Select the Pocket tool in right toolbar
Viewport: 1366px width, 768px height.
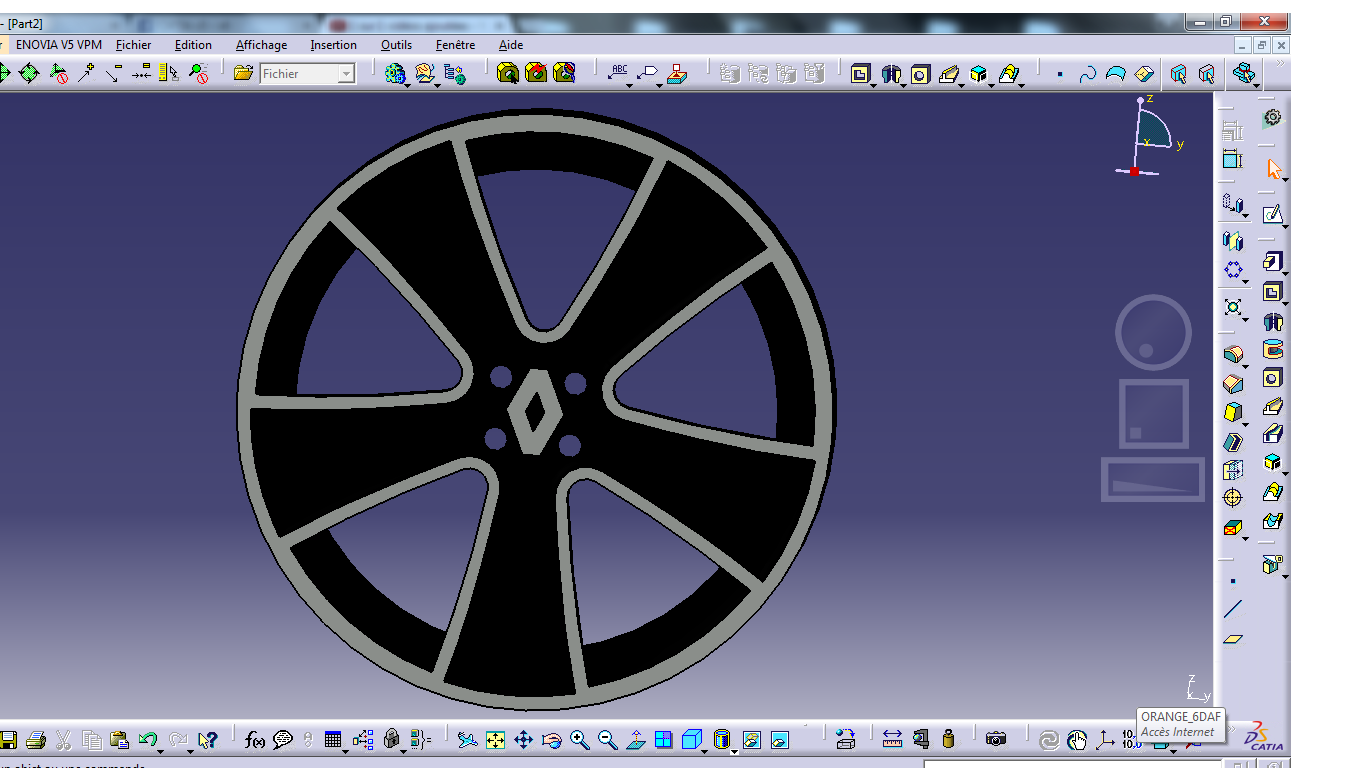tap(1272, 292)
